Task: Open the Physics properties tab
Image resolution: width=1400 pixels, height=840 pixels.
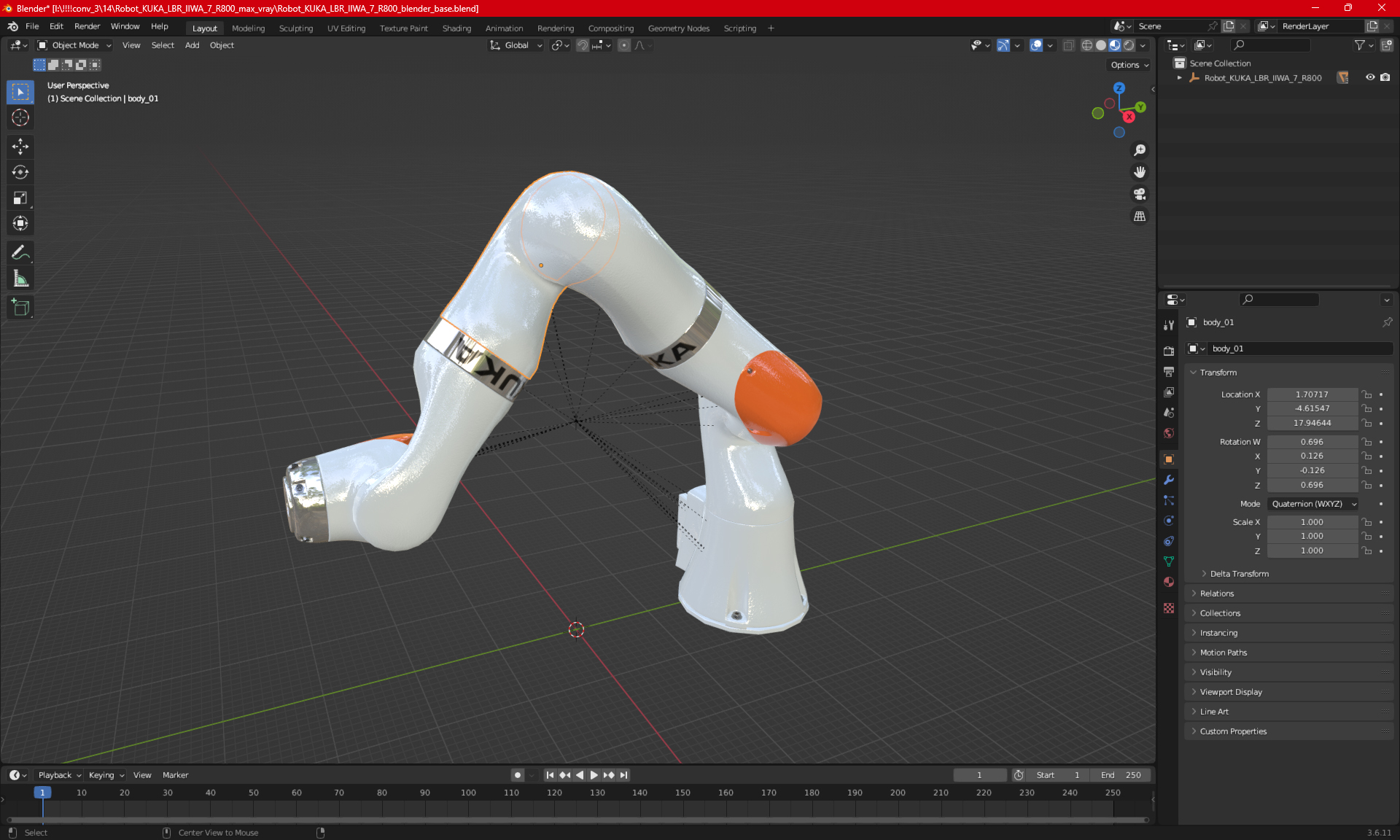Action: pyautogui.click(x=1169, y=521)
